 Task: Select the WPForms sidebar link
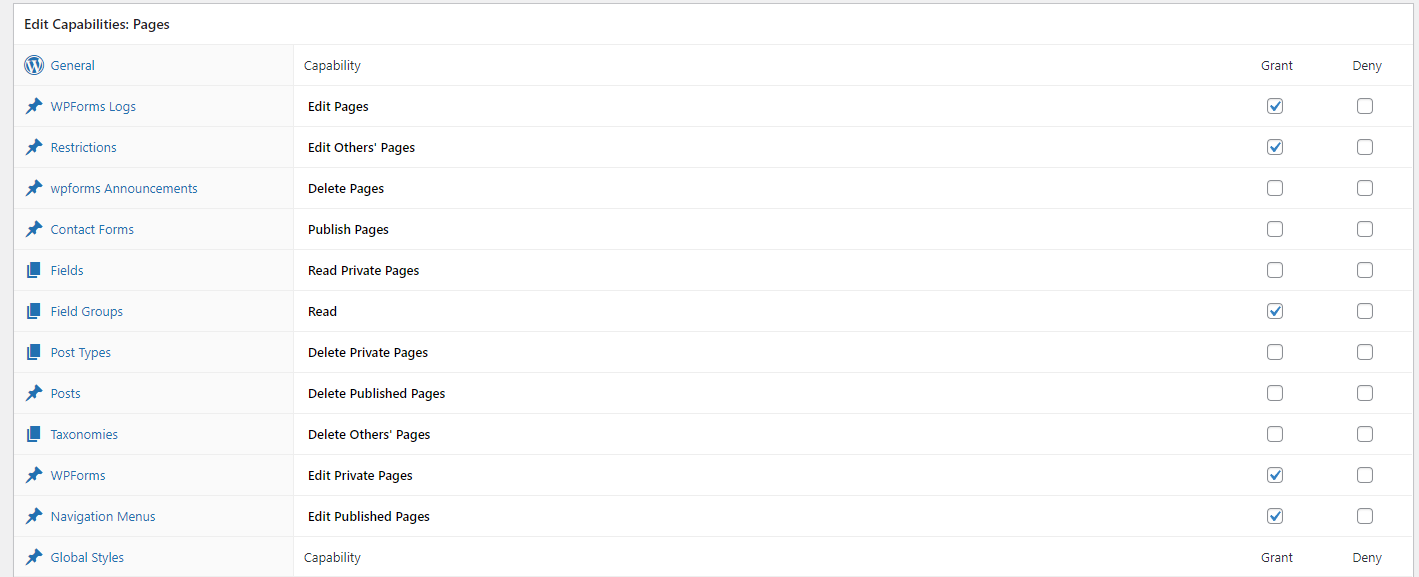pos(78,475)
